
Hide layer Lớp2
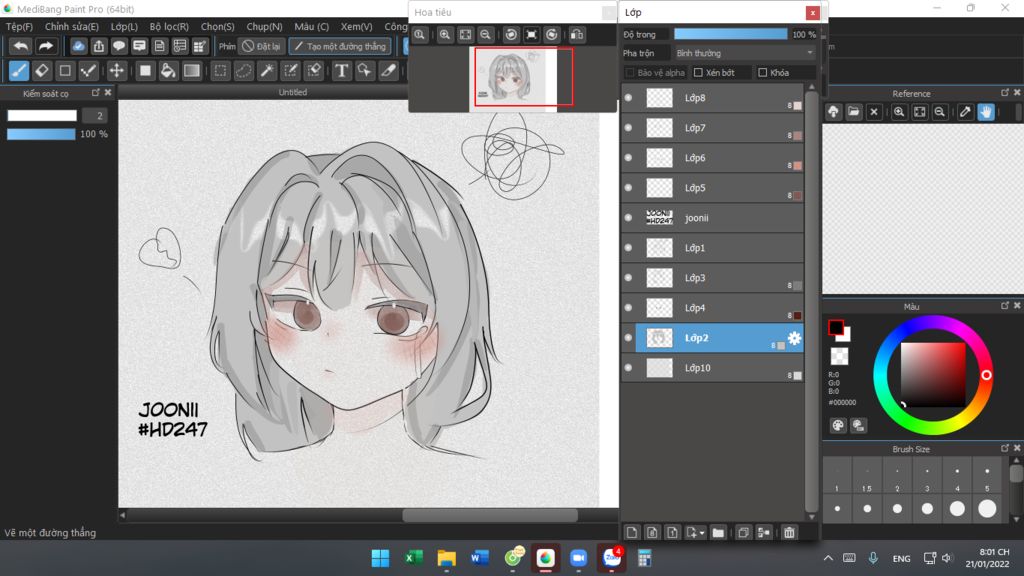click(x=629, y=338)
